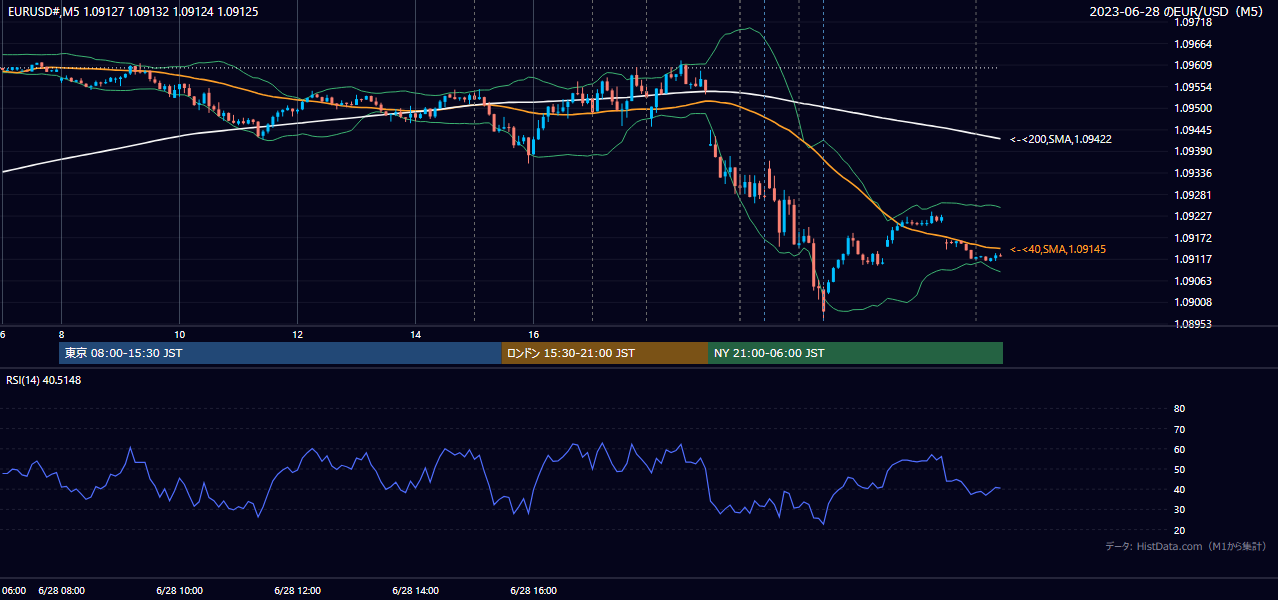Image resolution: width=1278 pixels, height=600 pixels.
Task: Click price axis value 1.09390
Action: tap(1193, 151)
